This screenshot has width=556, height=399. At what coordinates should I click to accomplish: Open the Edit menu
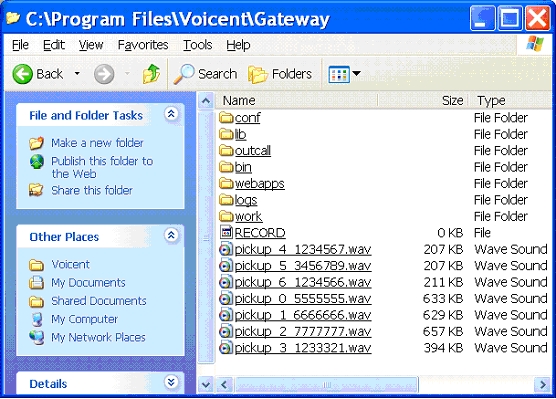(x=54, y=45)
